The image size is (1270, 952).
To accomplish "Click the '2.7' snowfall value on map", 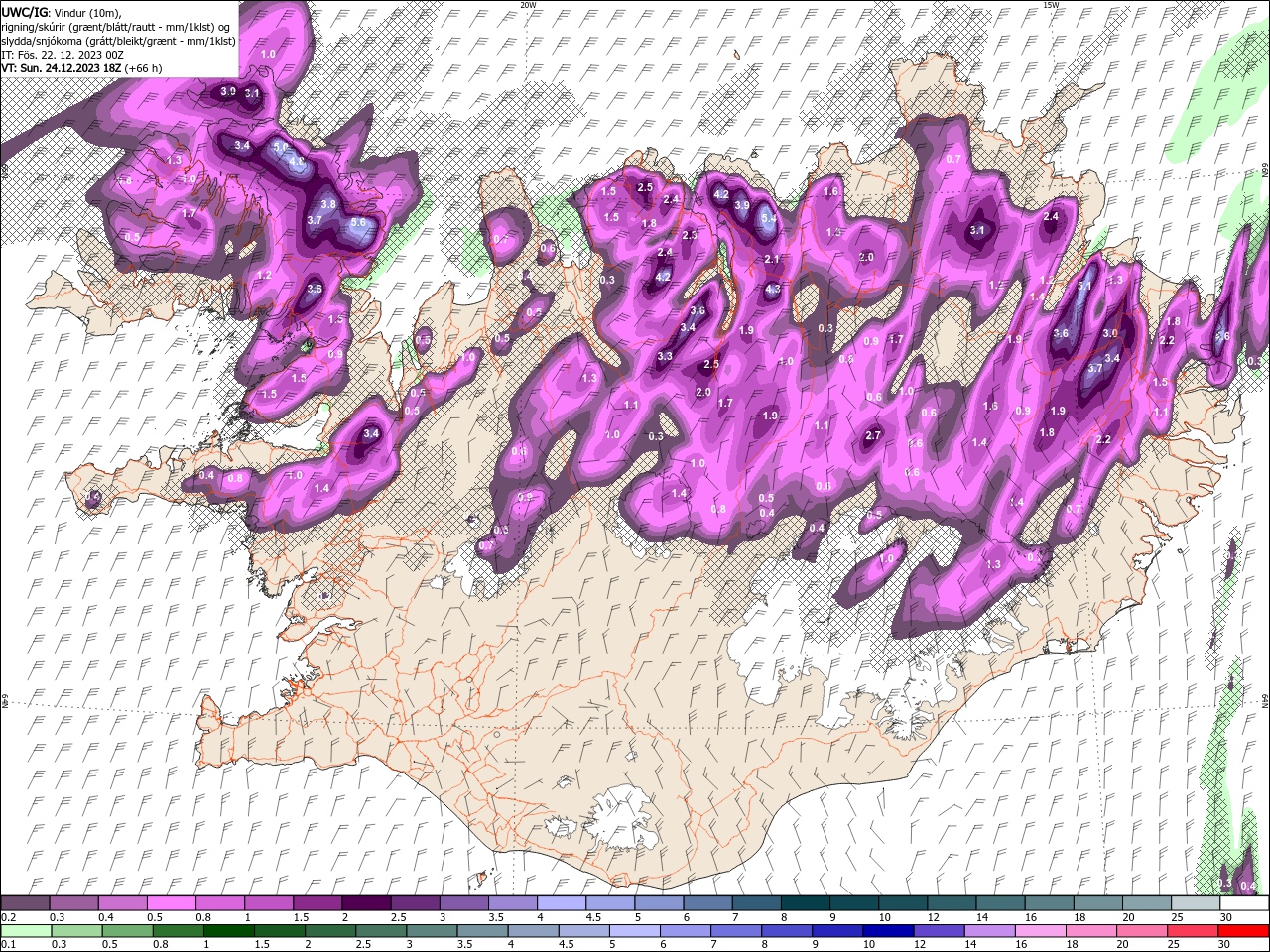I will coord(873,435).
